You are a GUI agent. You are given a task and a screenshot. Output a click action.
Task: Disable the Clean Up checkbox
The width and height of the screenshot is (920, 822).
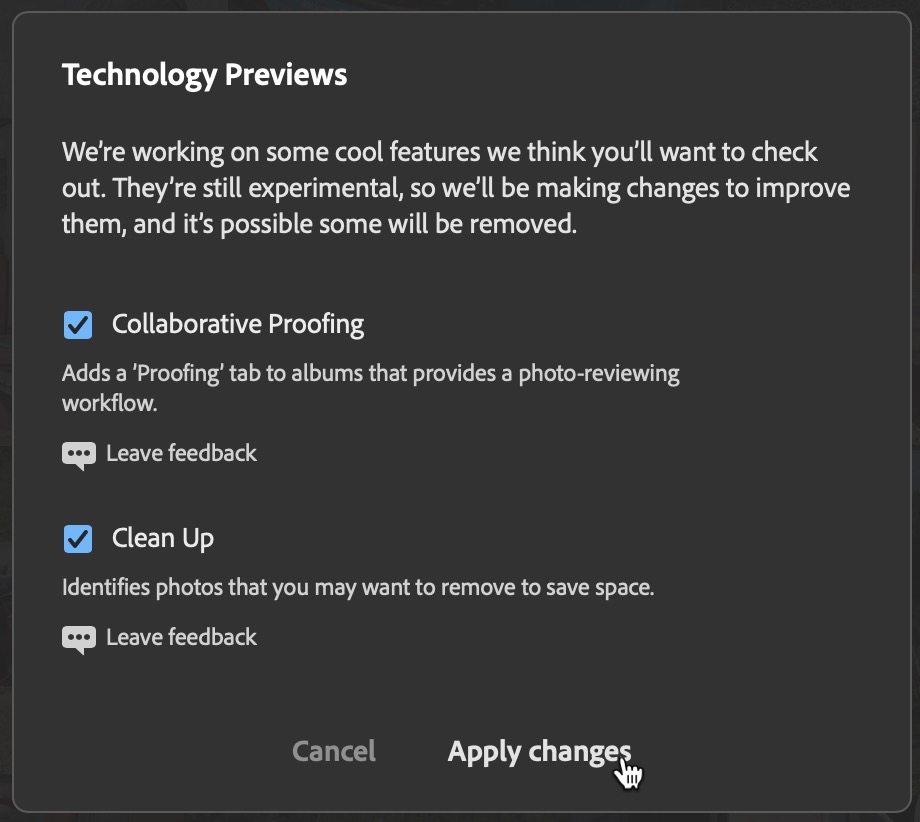[x=78, y=539]
